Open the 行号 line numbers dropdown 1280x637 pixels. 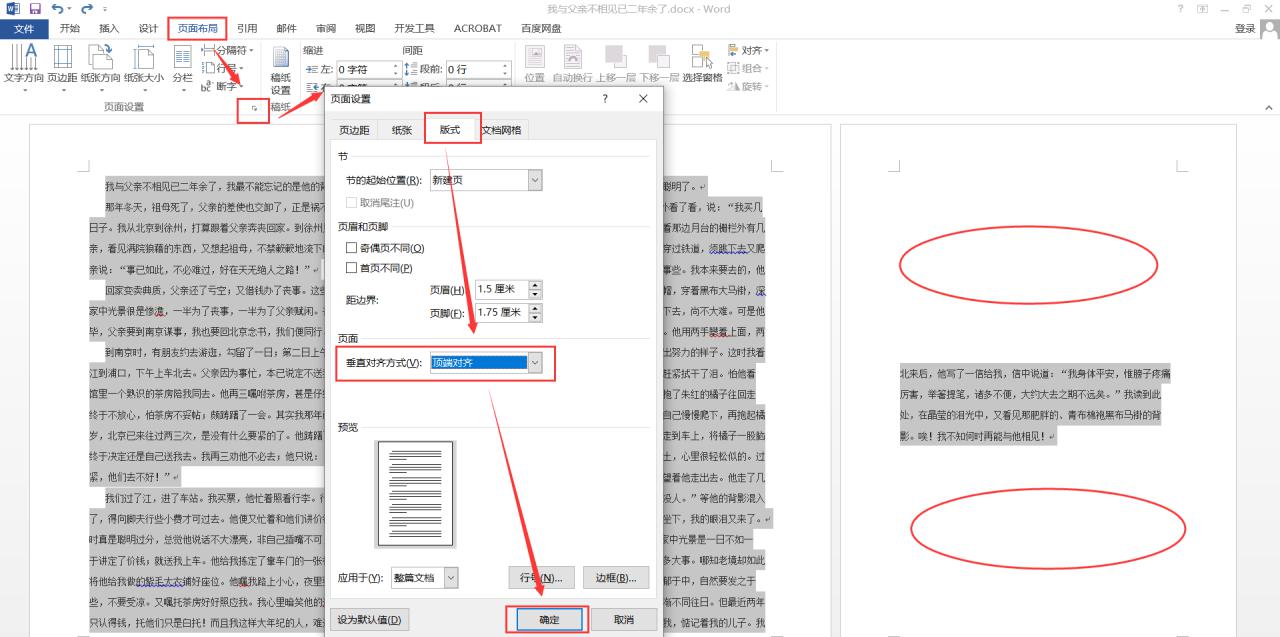coord(224,68)
